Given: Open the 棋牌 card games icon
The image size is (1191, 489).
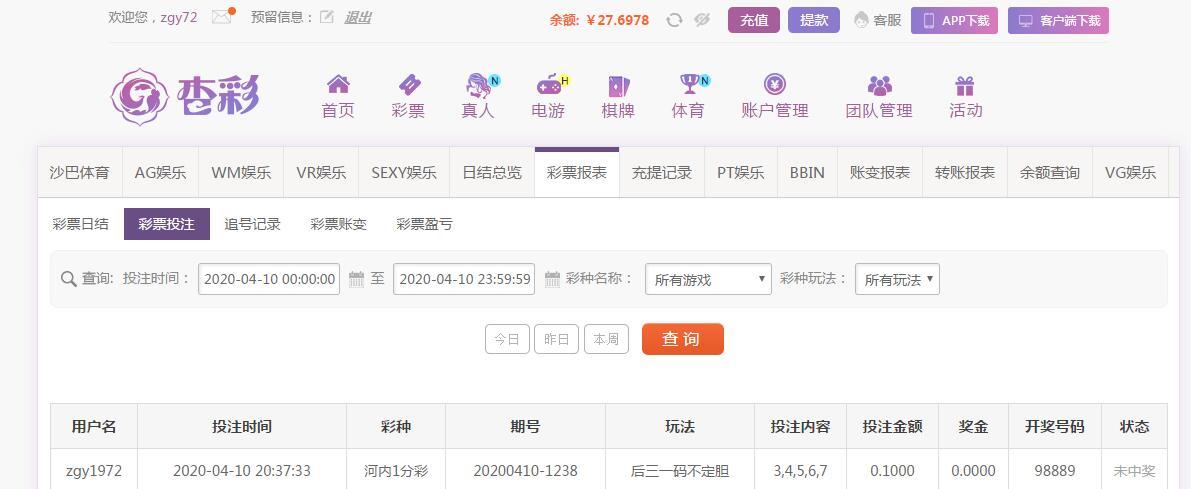Looking at the screenshot, I should tap(618, 86).
